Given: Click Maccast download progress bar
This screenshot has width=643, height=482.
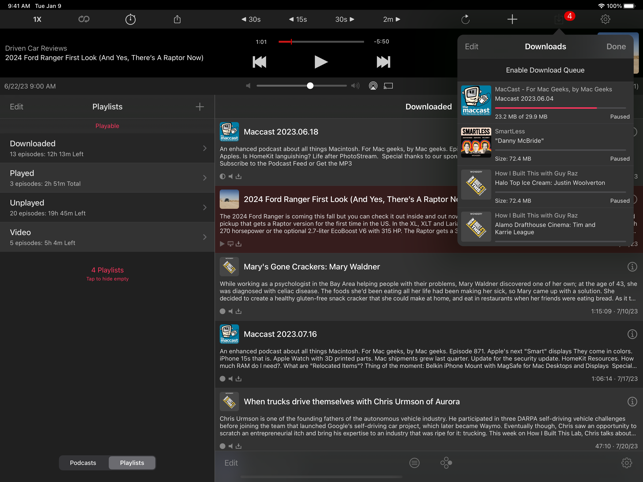Looking at the screenshot, I should 560,108.
